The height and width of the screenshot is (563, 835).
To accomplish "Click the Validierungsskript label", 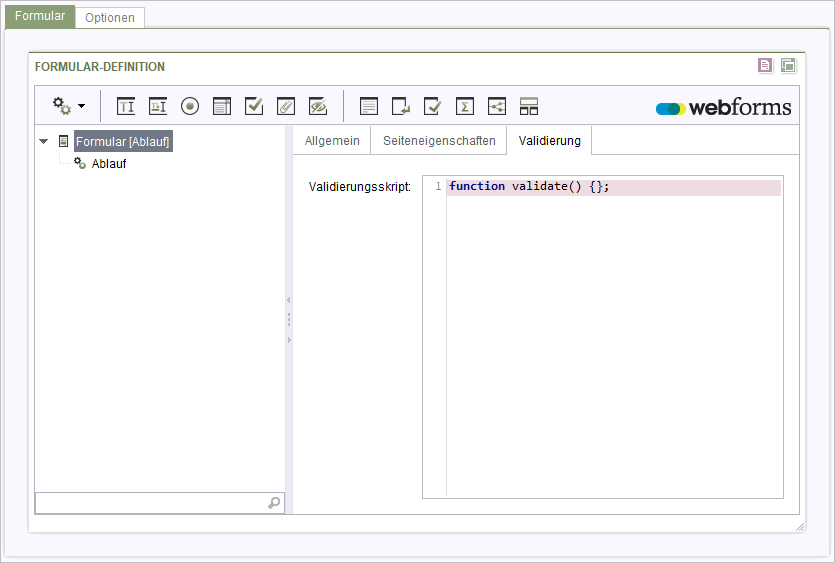I will coord(359,187).
